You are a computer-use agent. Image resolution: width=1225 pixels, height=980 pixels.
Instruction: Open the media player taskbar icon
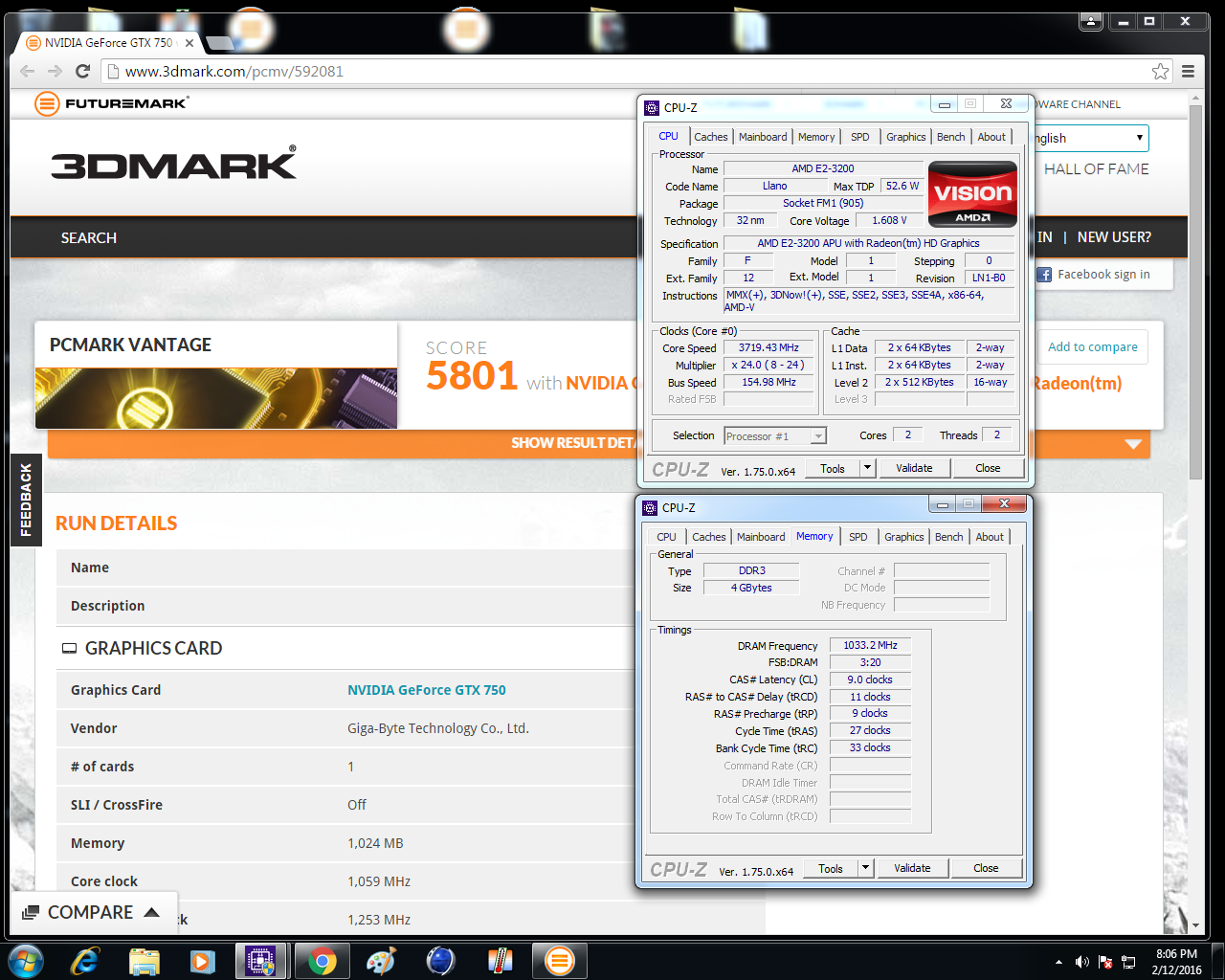pos(202,961)
